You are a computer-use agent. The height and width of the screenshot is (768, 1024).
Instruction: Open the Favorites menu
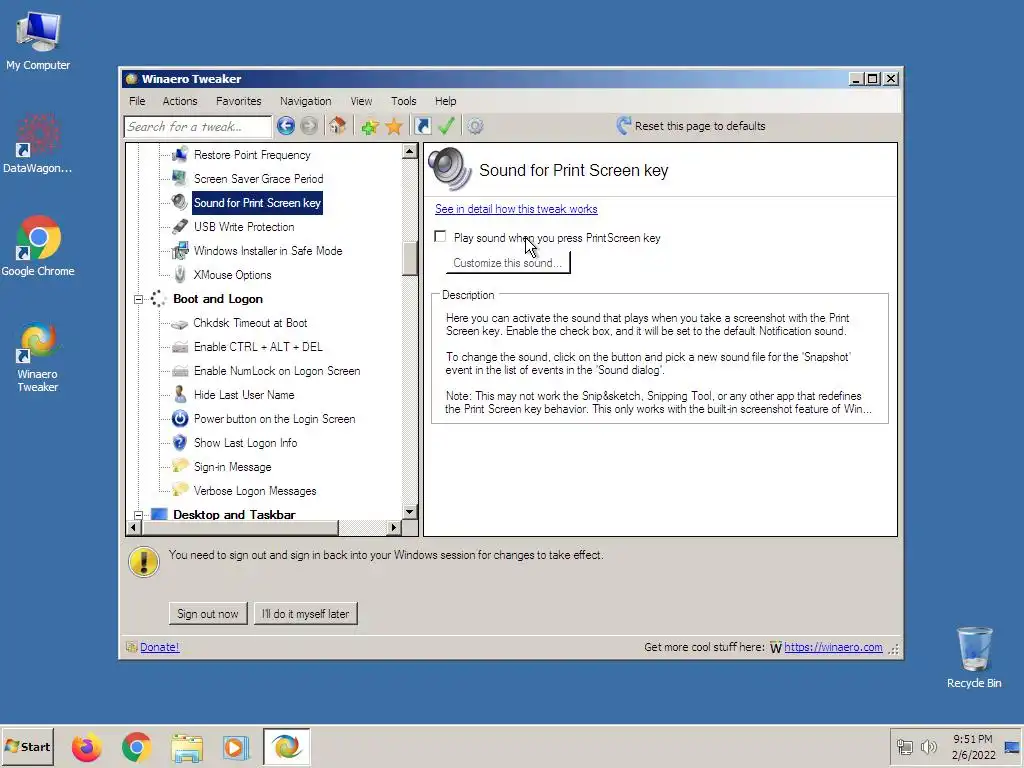pos(238,101)
